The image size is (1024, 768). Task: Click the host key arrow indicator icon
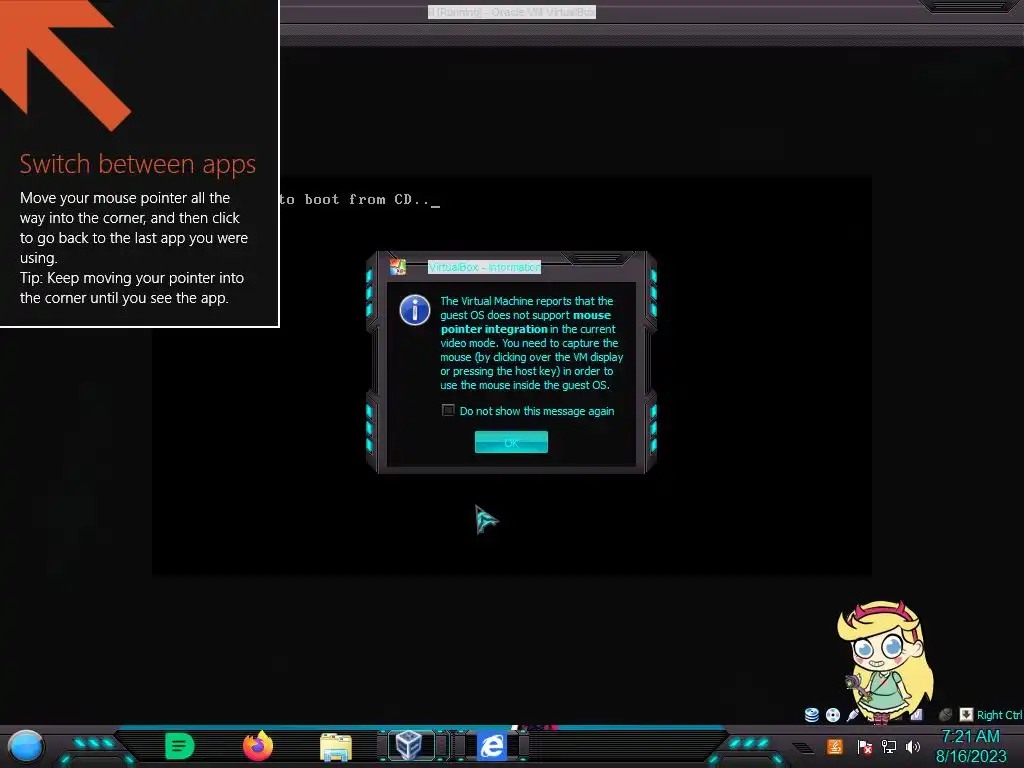click(x=966, y=714)
